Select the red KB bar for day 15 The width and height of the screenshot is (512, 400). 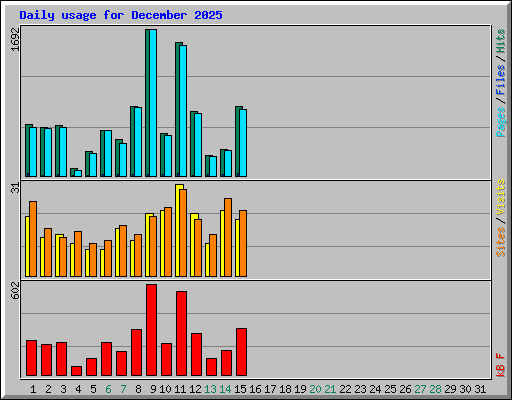(x=241, y=352)
